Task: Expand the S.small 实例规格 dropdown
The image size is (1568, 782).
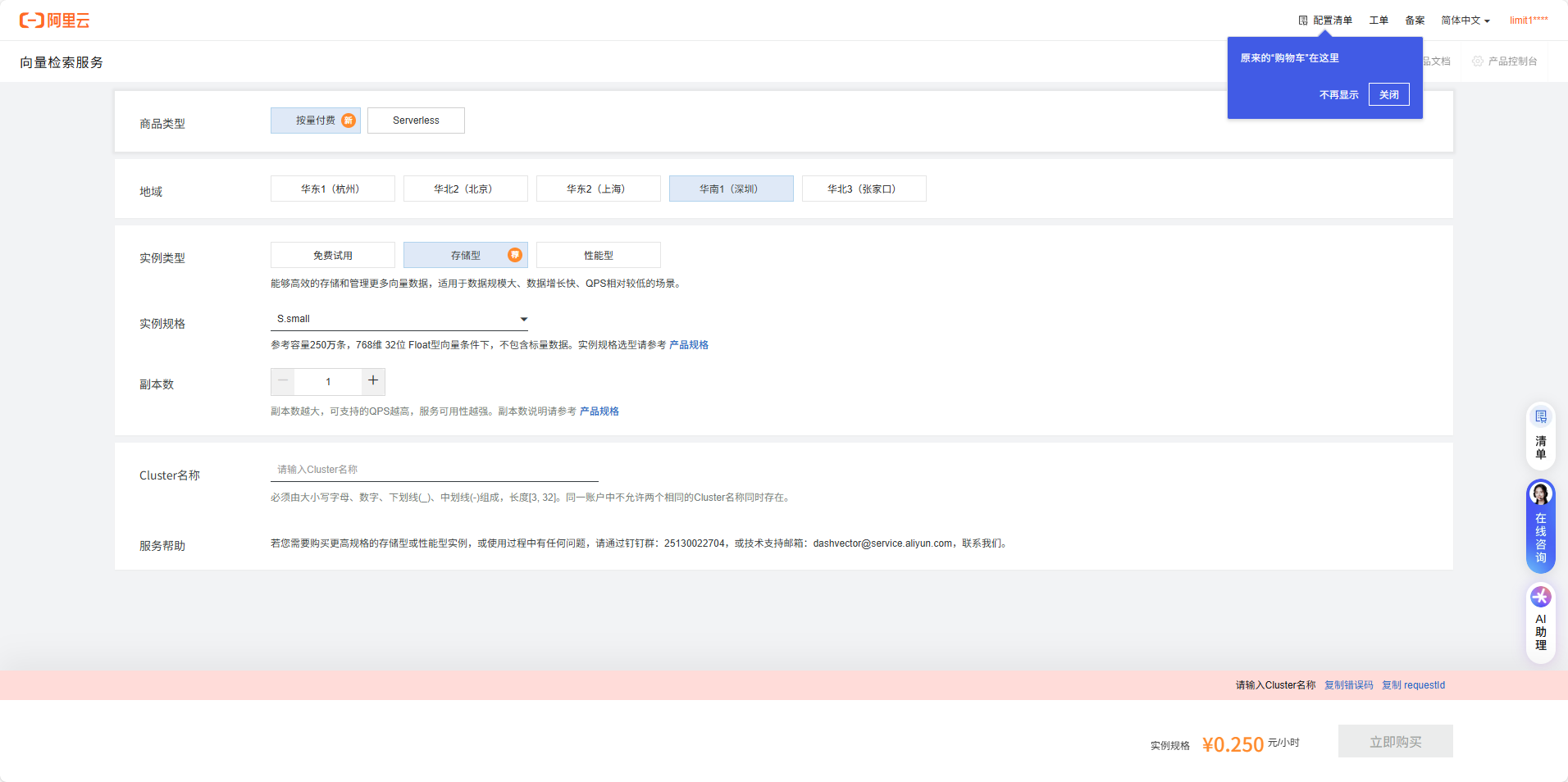Action: tap(399, 319)
